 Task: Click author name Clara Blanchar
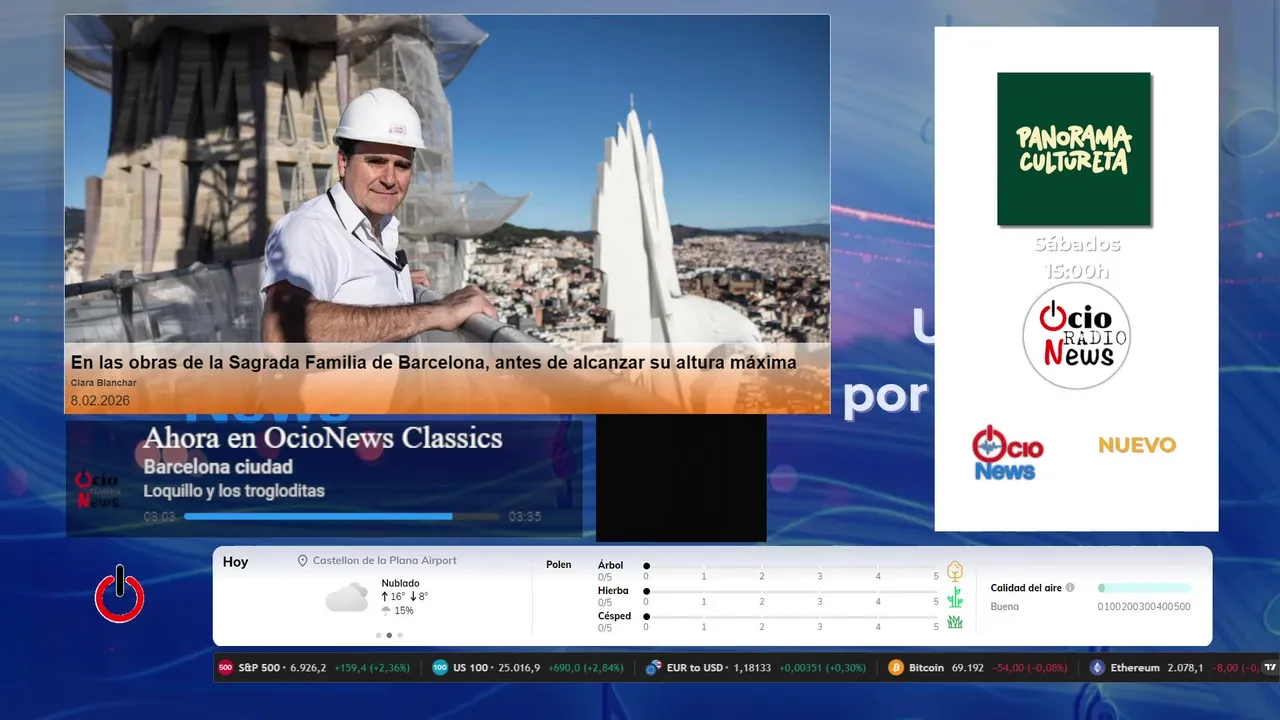tap(103, 383)
